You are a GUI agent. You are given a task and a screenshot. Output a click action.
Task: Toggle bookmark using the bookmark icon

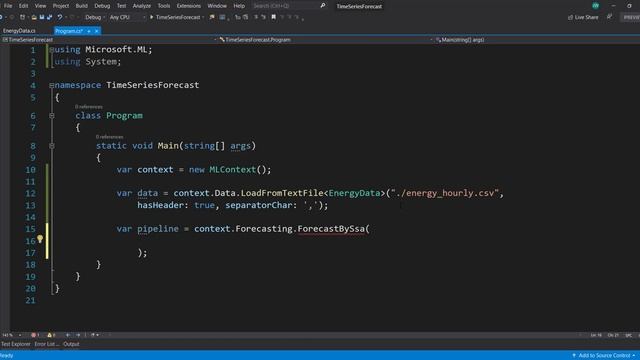tap(273, 17)
